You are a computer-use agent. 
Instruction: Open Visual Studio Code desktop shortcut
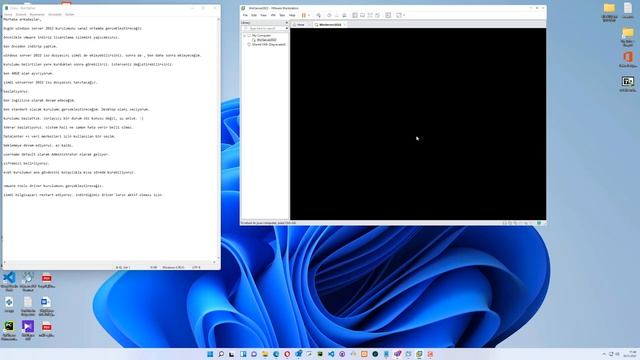9,281
